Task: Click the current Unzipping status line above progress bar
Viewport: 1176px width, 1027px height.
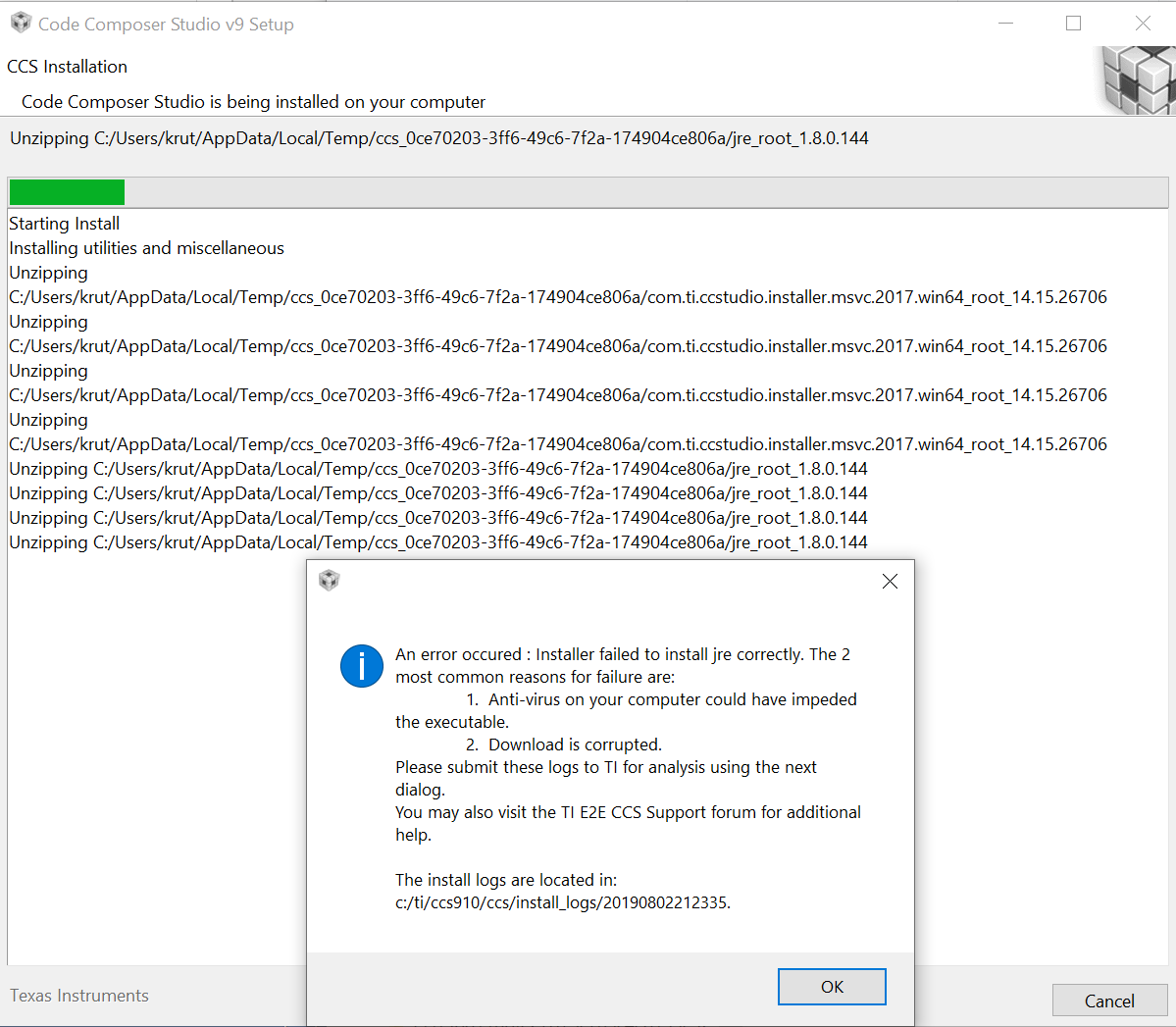Action: tap(438, 138)
